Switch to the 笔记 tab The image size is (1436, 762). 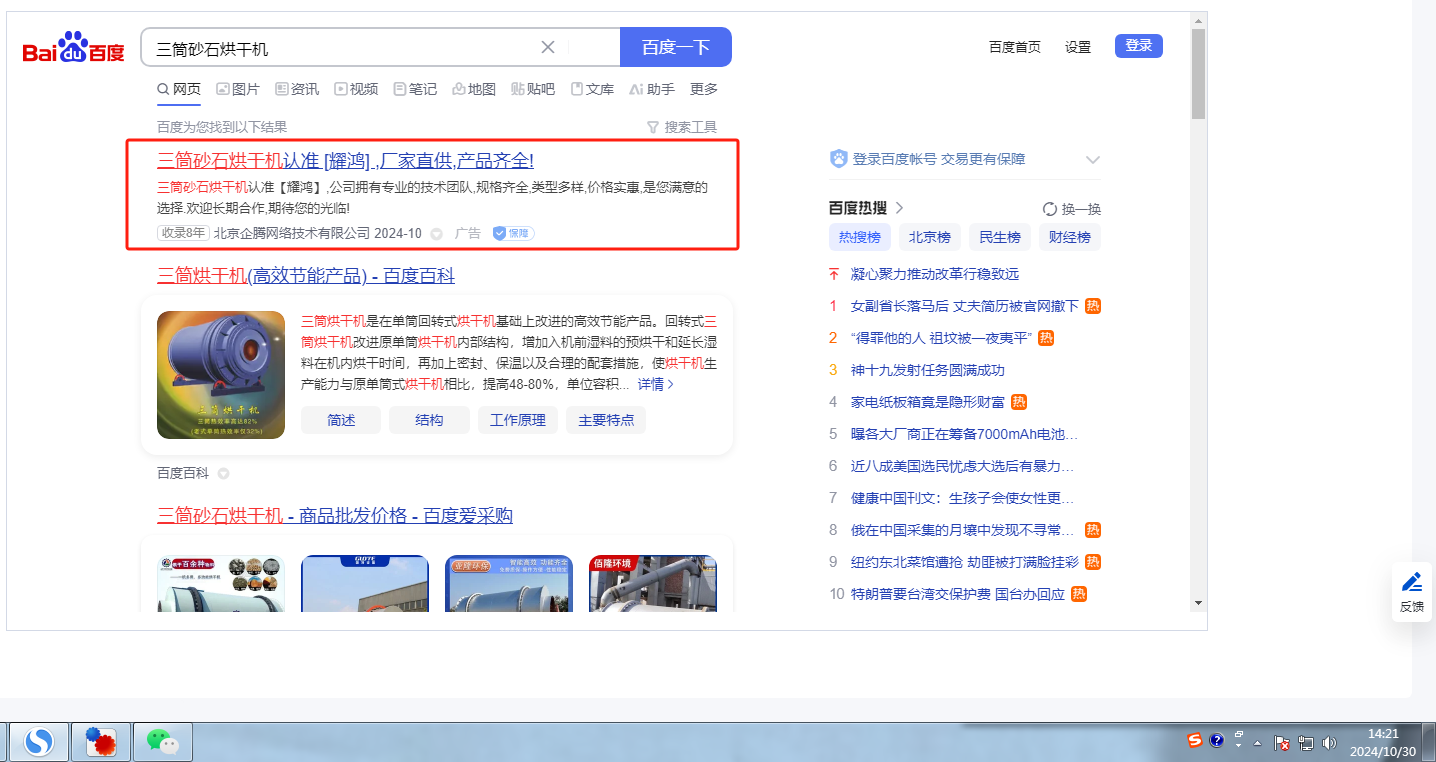click(x=415, y=89)
